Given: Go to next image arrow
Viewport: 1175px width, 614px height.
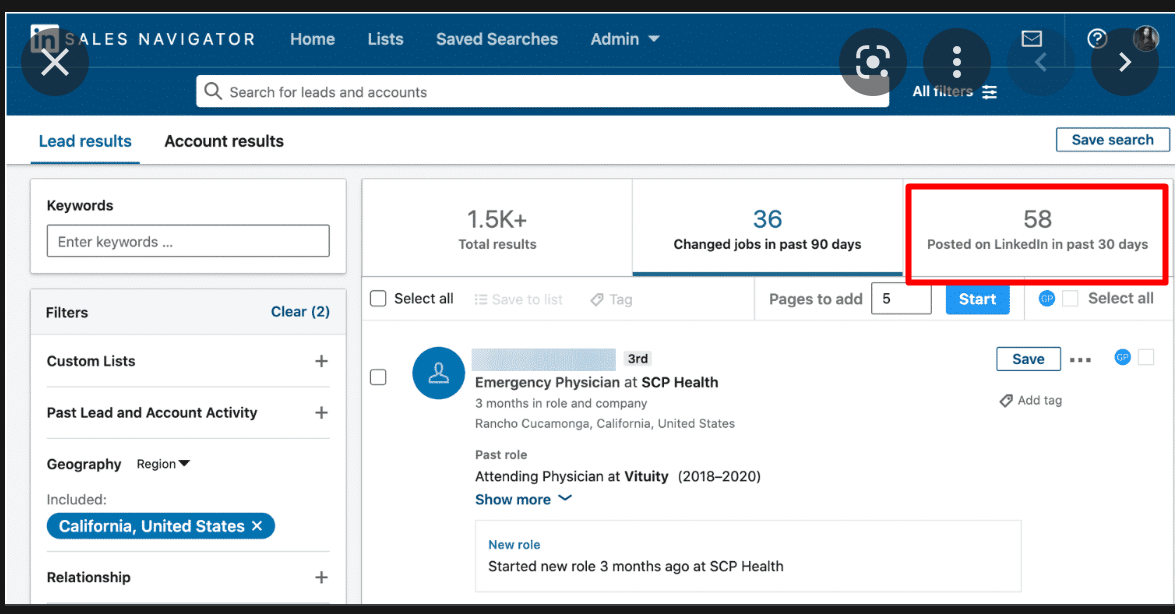Looking at the screenshot, I should click(1124, 63).
